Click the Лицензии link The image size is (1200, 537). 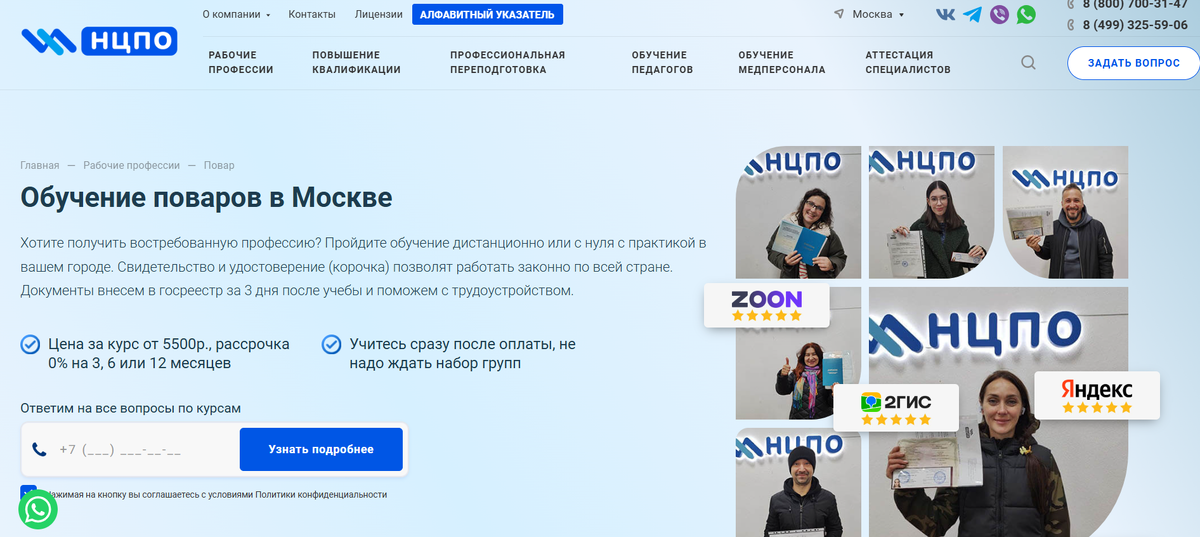379,15
